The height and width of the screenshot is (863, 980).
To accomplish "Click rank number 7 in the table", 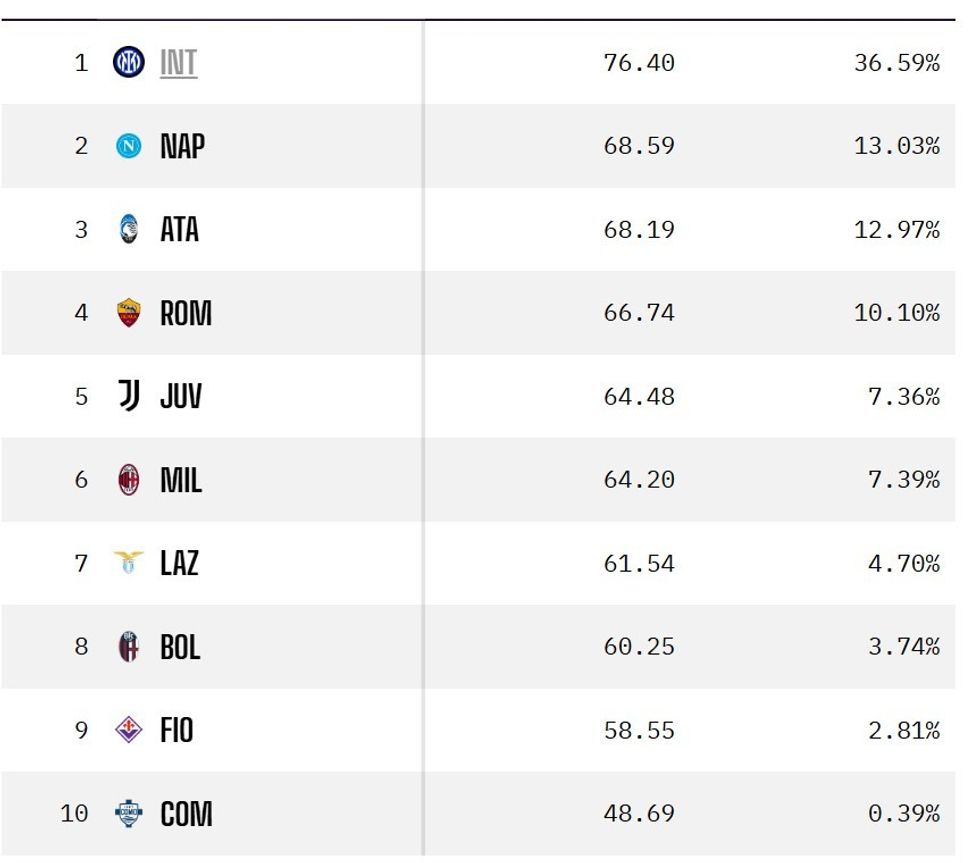I will 81,563.
